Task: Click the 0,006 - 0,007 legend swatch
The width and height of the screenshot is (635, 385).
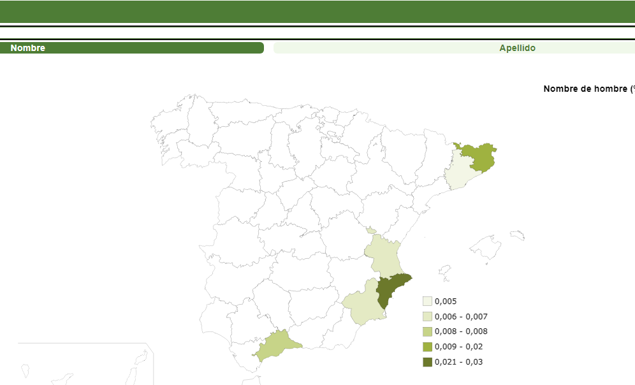Action: click(427, 316)
